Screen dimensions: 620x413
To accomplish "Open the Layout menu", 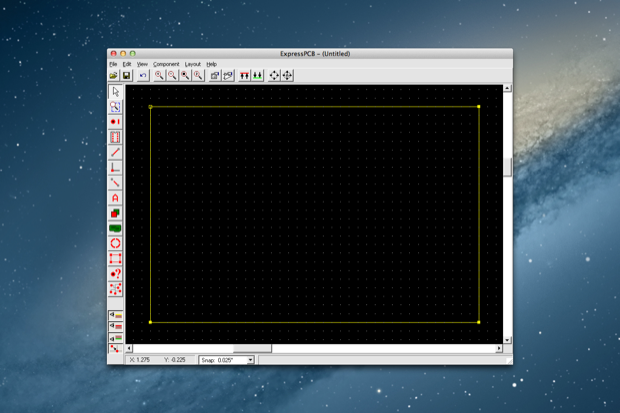I will click(193, 64).
